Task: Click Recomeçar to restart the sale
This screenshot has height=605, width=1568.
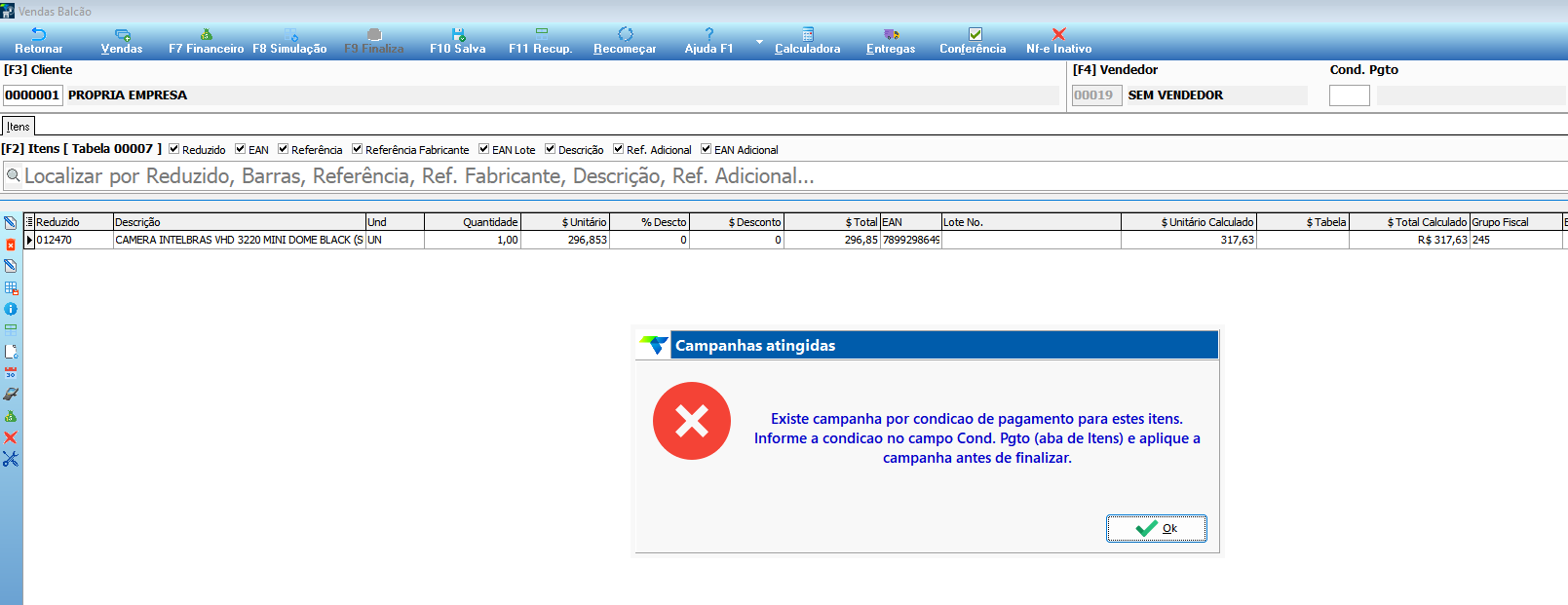Action: (625, 41)
